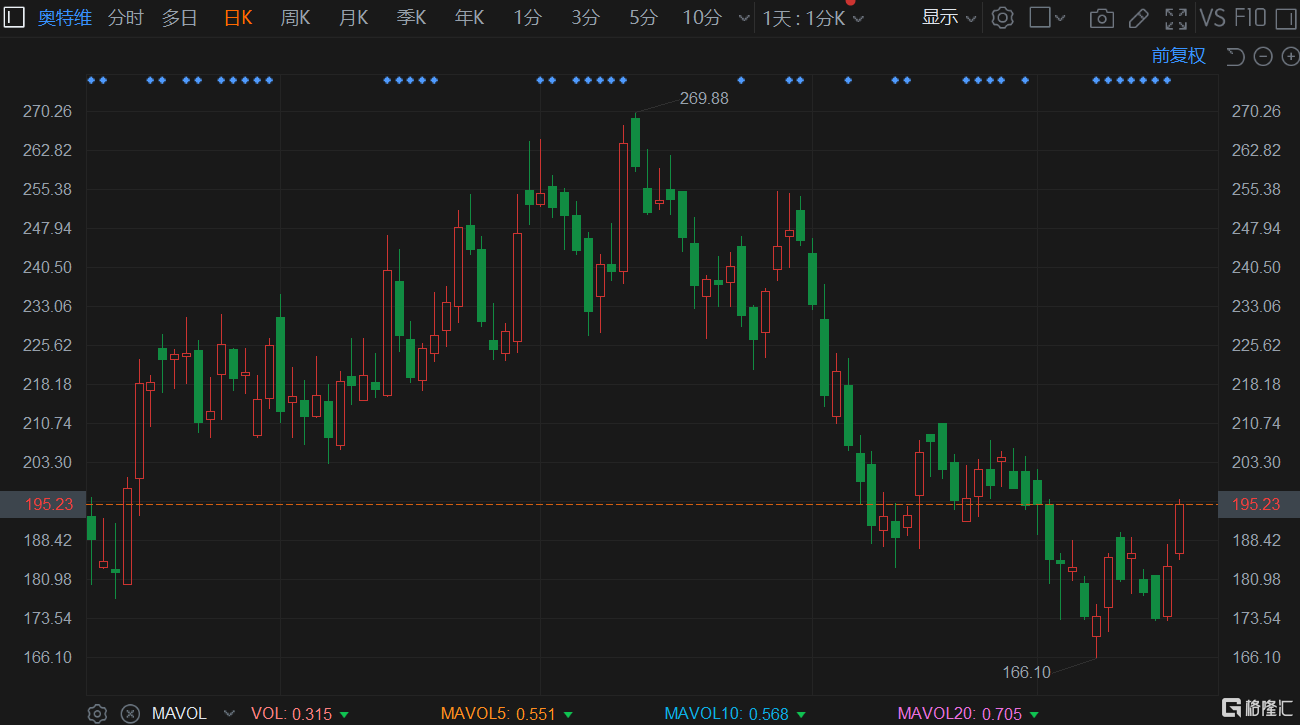Open the 1天:1分K dropdown
The height and width of the screenshot is (725, 1300).
coord(813,18)
